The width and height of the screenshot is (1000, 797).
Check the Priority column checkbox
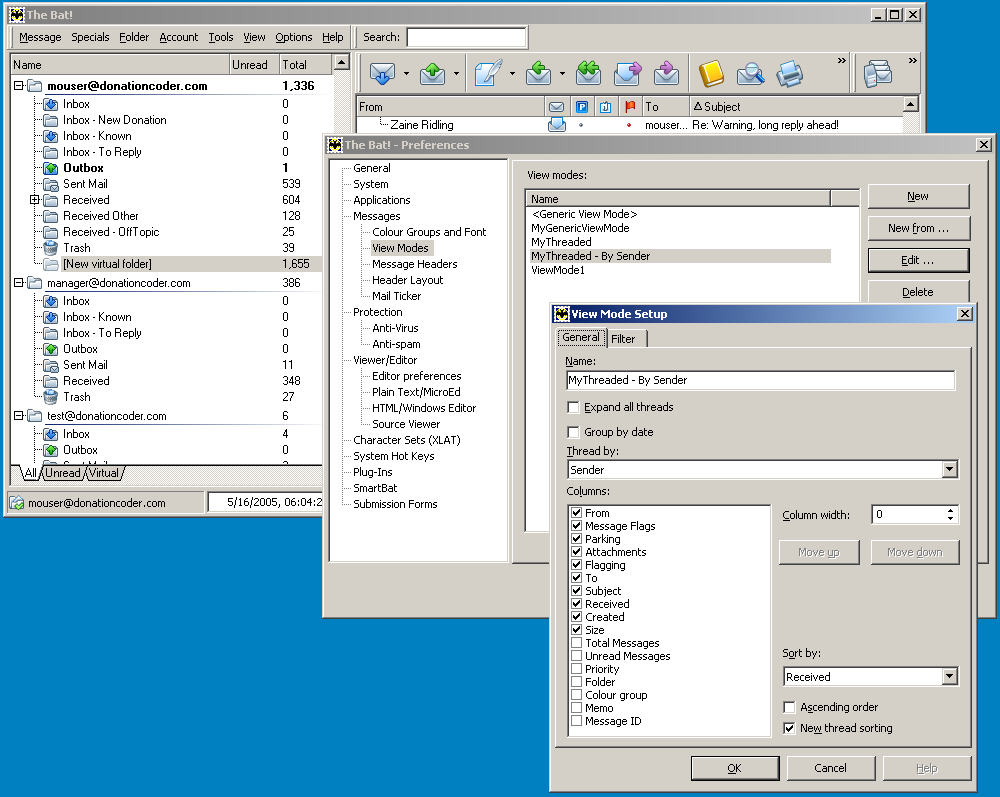(577, 669)
